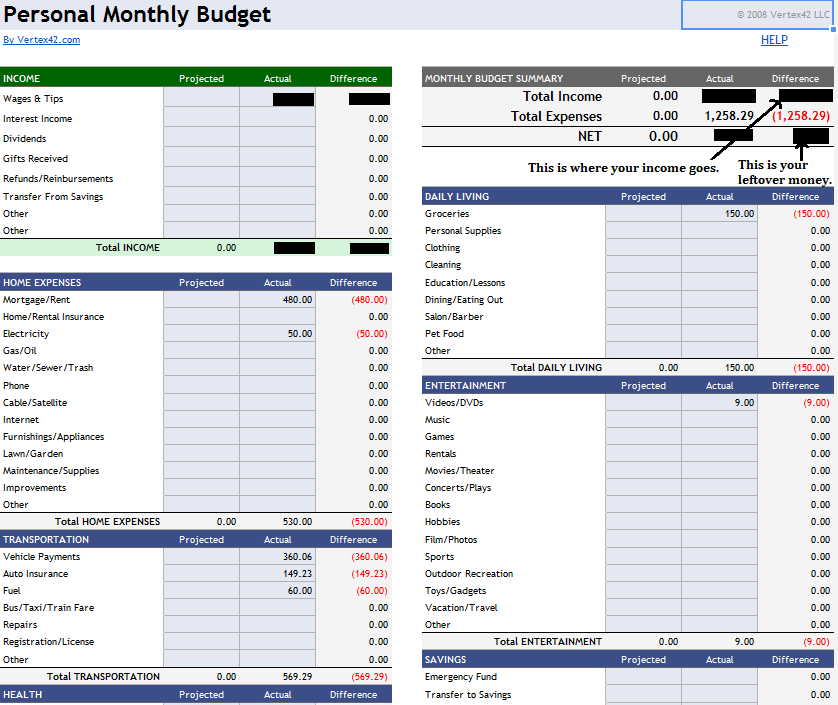Select Home/Rental Insurance projected cell
Viewport: 838px width, 705px height.
coord(201,317)
